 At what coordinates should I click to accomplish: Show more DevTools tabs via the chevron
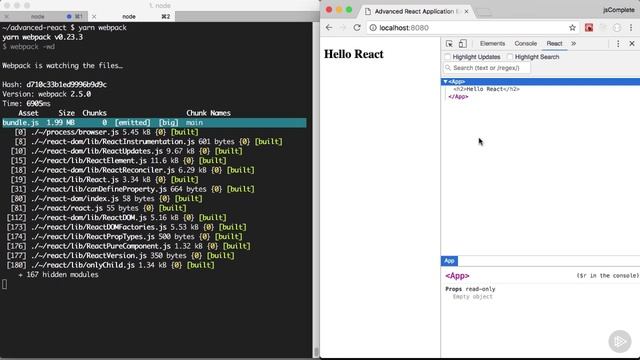tap(573, 43)
